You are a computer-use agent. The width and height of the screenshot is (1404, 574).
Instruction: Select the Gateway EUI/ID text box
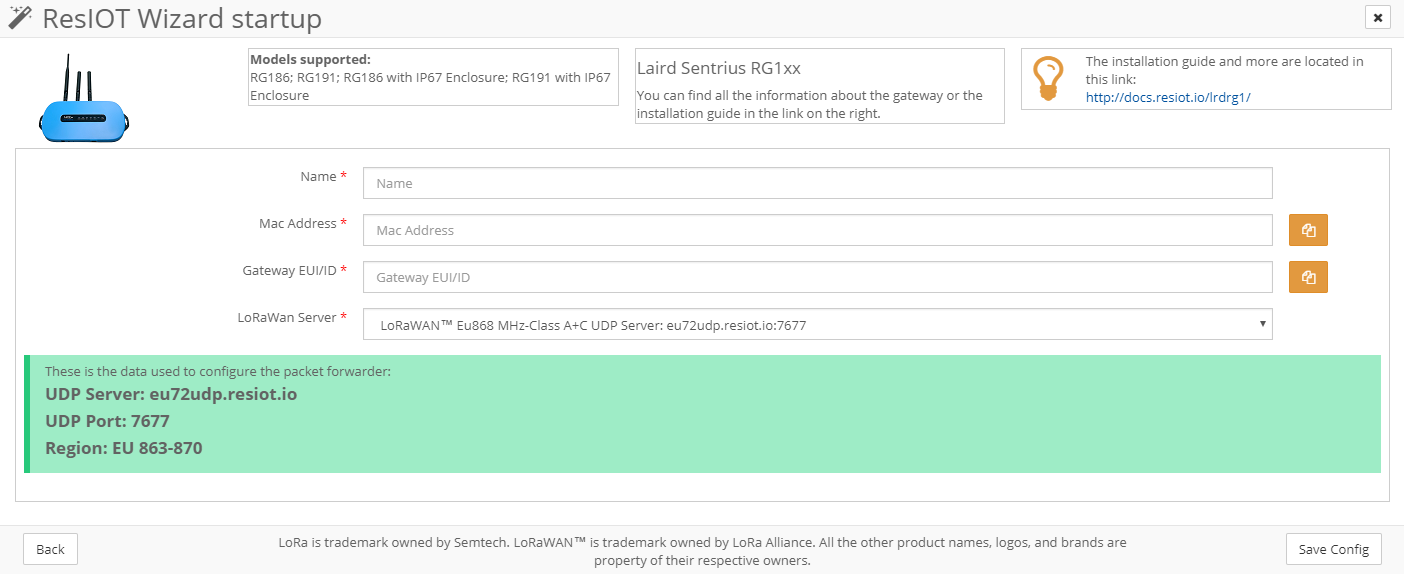pyautogui.click(x=817, y=277)
